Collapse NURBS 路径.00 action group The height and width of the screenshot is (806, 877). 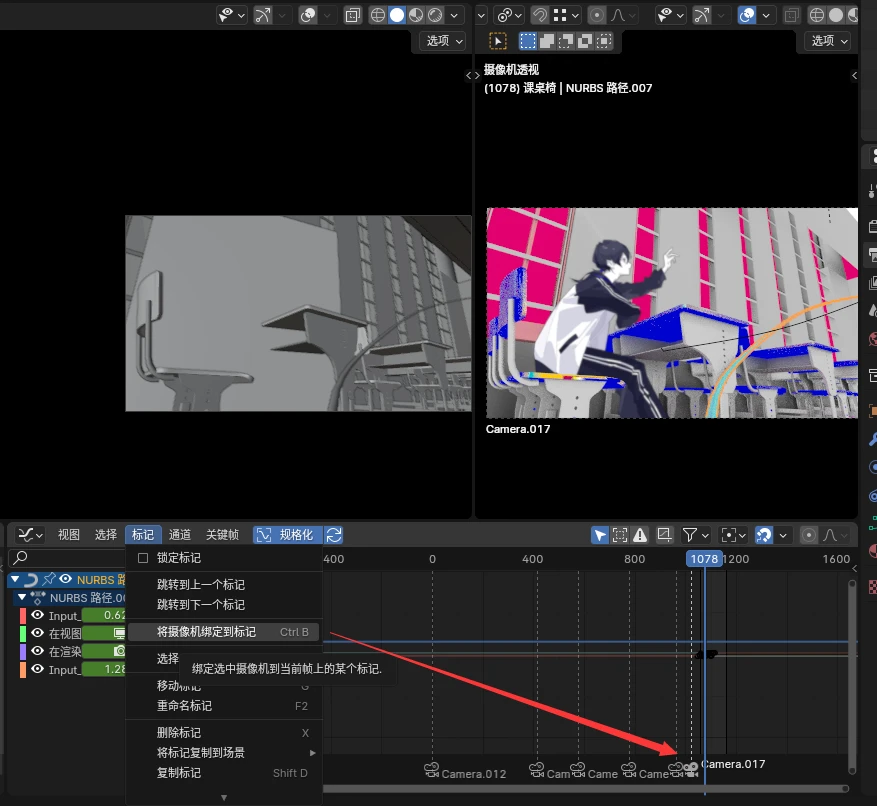[x=22, y=597]
